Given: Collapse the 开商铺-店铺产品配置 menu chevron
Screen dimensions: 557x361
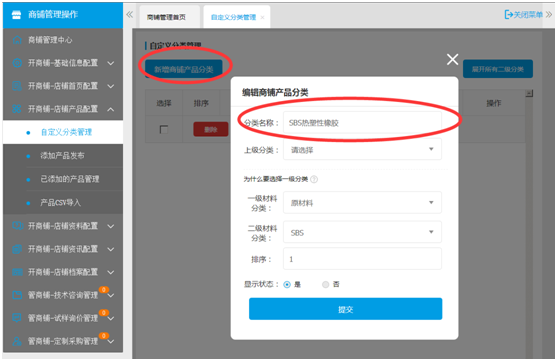Looking at the screenshot, I should (x=111, y=109).
